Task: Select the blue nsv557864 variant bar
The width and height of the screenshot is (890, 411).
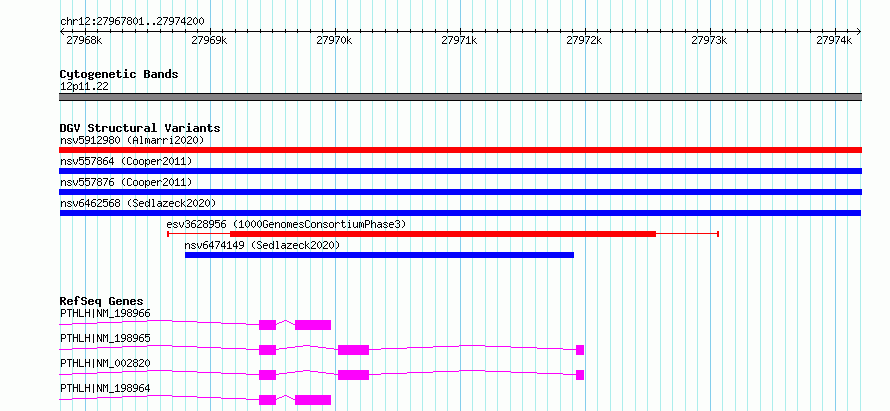Action: coord(460,171)
